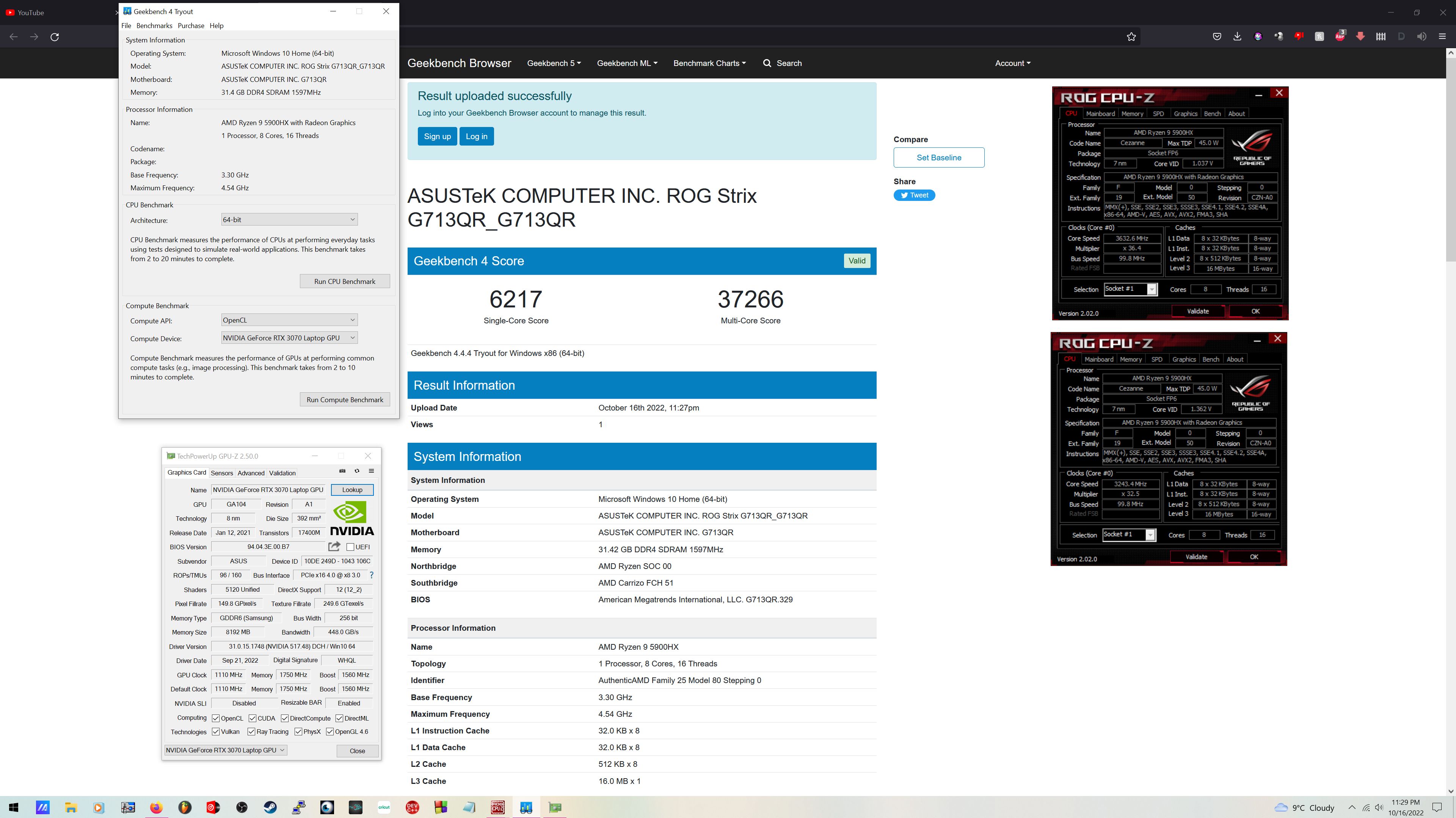1456x818 pixels.
Task: Open Cricut app from the taskbar
Action: coord(384,807)
